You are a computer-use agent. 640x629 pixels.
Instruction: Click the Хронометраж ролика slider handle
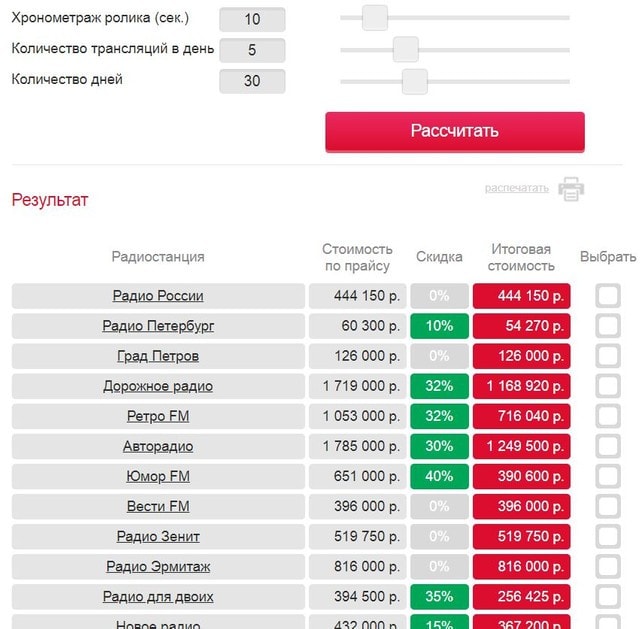click(x=375, y=18)
